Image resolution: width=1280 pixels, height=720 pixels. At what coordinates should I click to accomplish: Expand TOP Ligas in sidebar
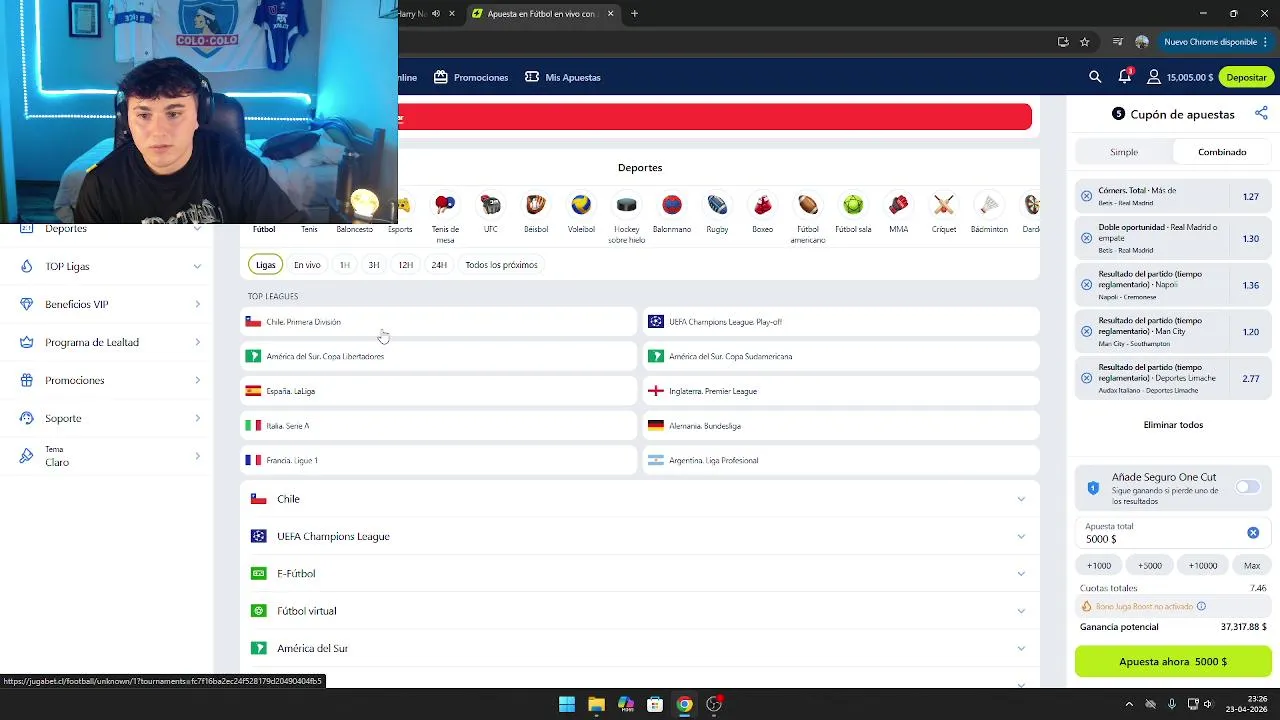tap(110, 266)
